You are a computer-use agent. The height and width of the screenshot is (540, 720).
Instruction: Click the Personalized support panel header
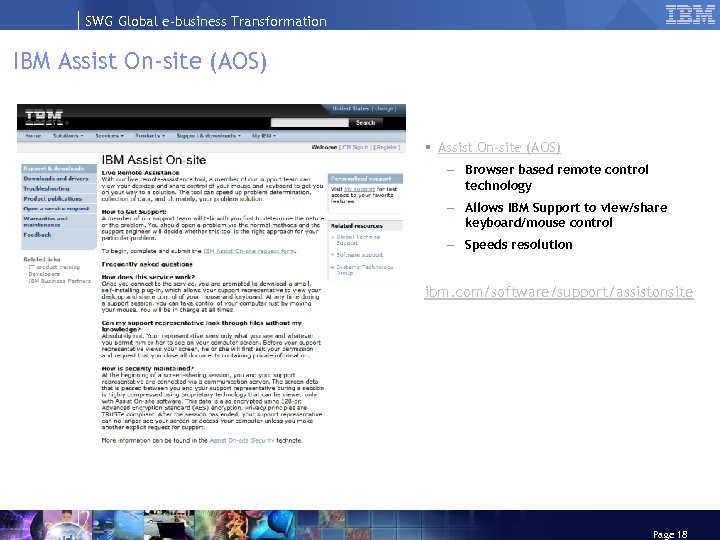tap(366, 179)
